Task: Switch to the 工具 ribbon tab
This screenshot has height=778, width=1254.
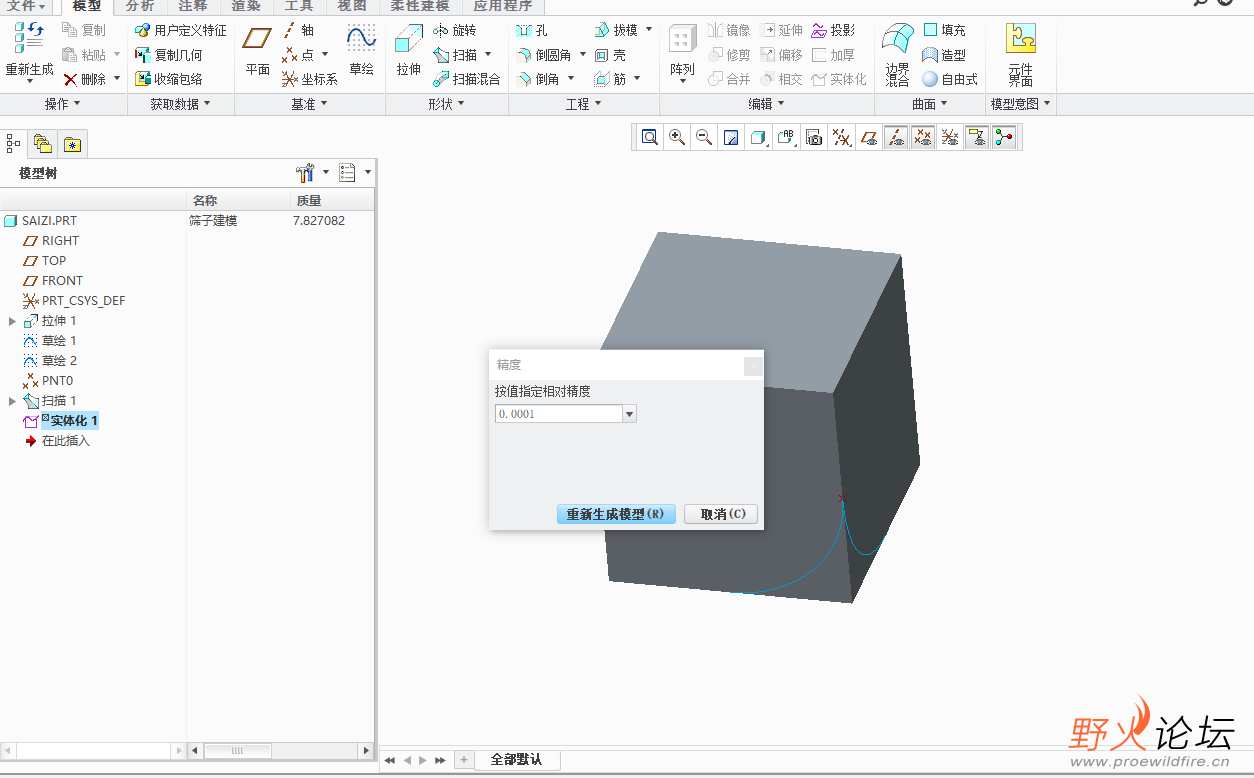Action: (x=299, y=6)
